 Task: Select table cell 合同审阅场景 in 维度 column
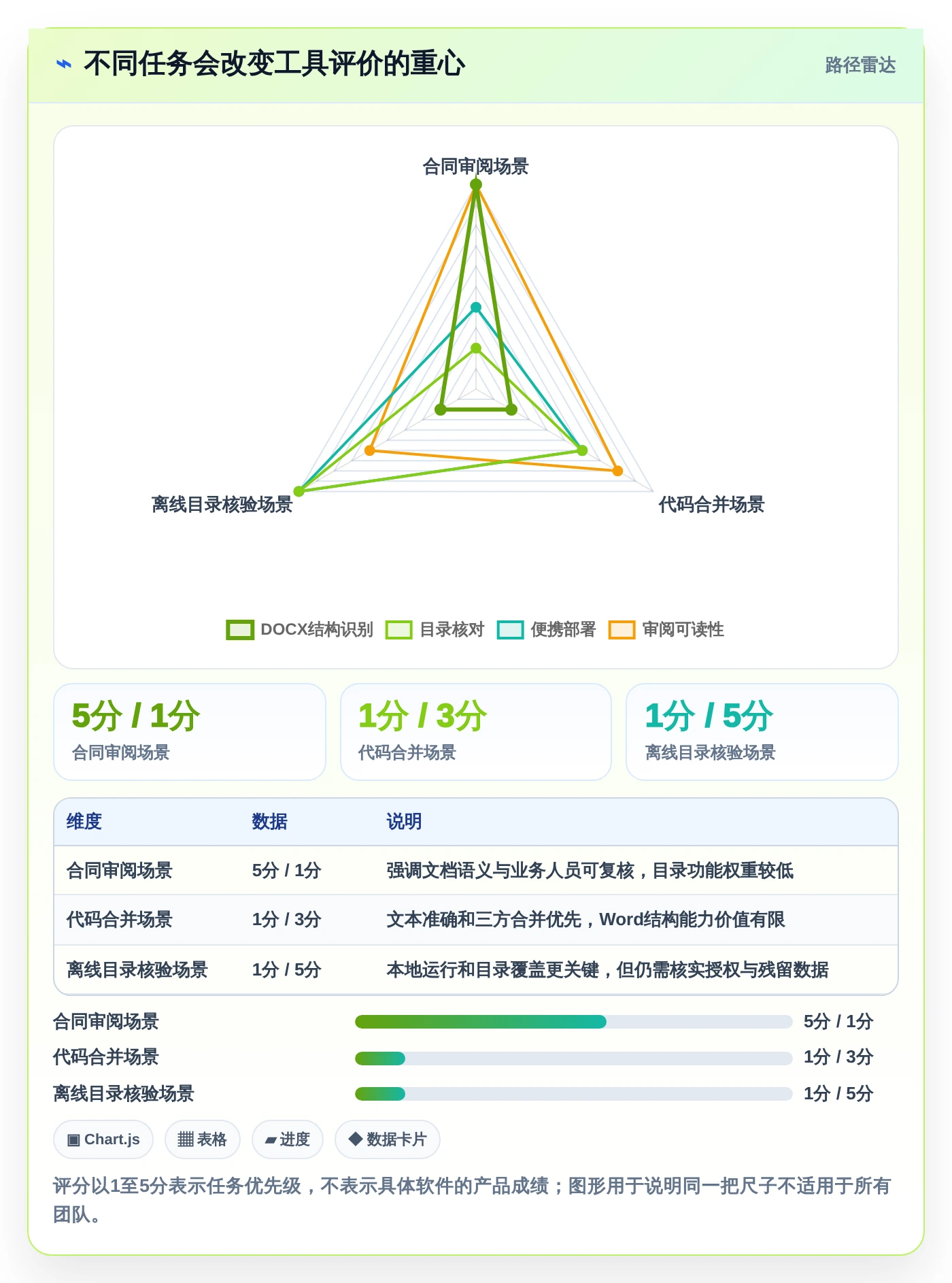120,871
